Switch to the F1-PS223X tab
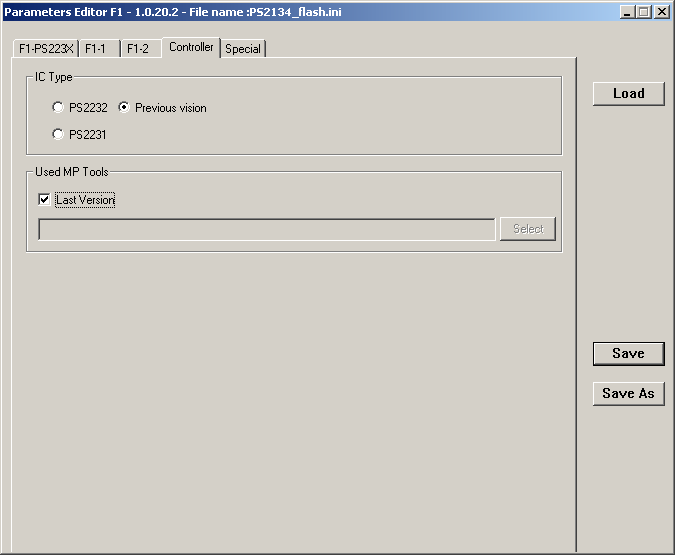This screenshot has width=675, height=555. point(46,49)
